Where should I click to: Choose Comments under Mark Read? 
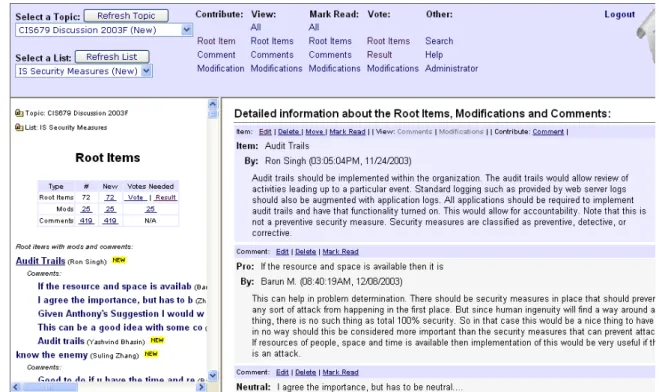[330, 55]
